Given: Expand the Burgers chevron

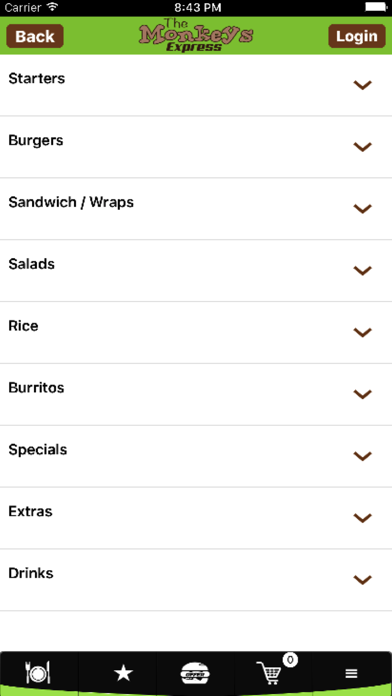Looking at the screenshot, I should point(362,147).
